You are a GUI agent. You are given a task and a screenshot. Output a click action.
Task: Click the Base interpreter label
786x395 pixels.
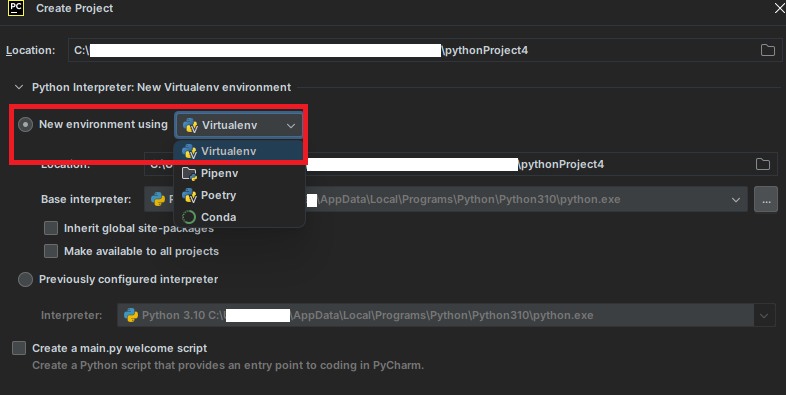(86, 200)
